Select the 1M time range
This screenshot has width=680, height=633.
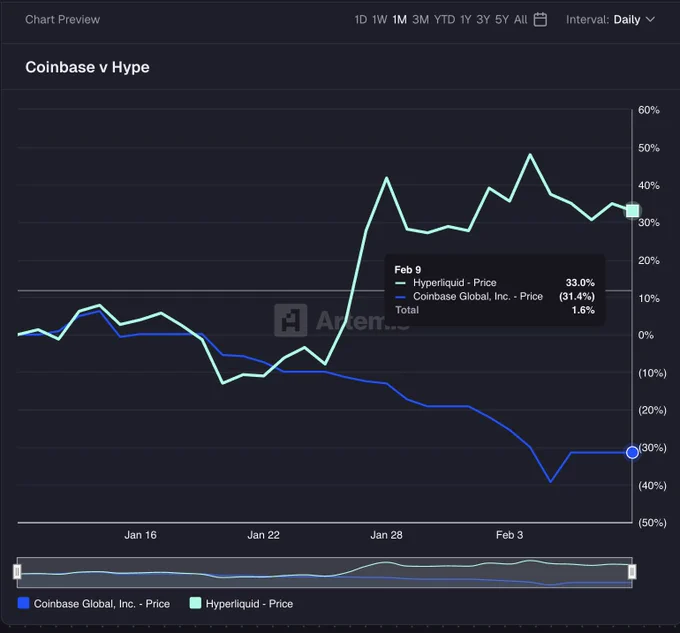point(399,20)
